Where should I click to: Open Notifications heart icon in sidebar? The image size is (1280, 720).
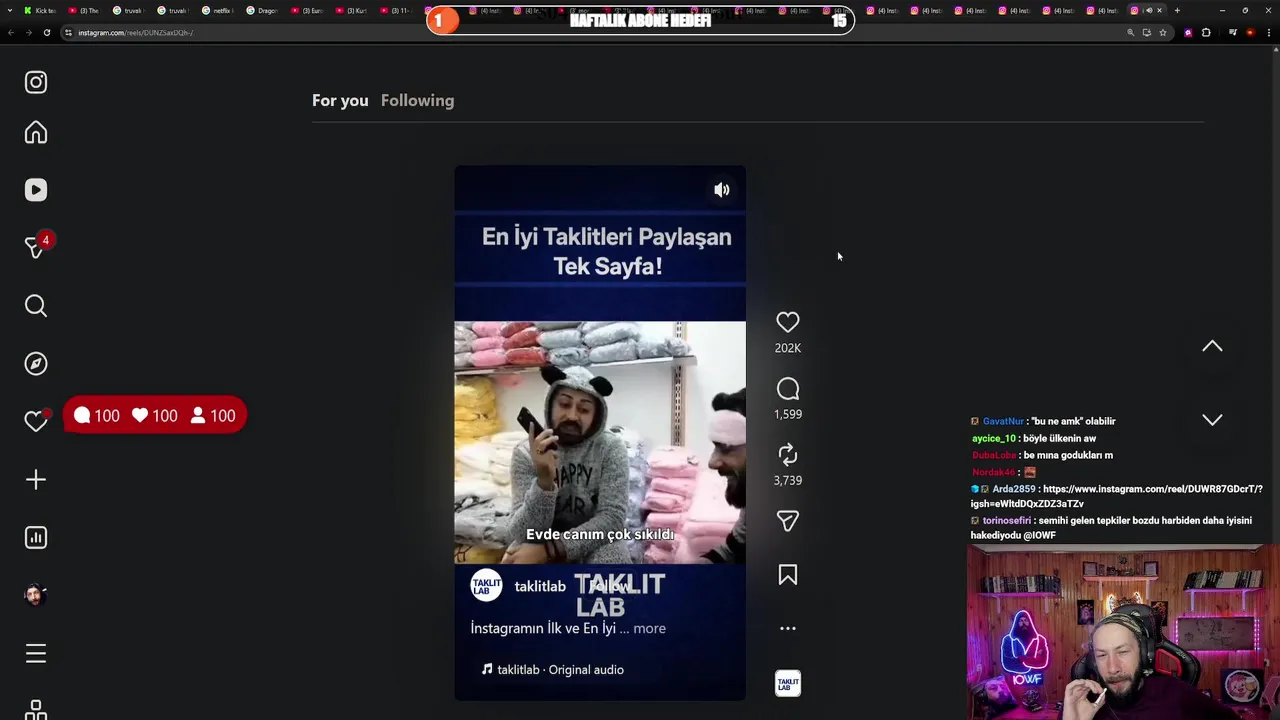pyautogui.click(x=36, y=421)
